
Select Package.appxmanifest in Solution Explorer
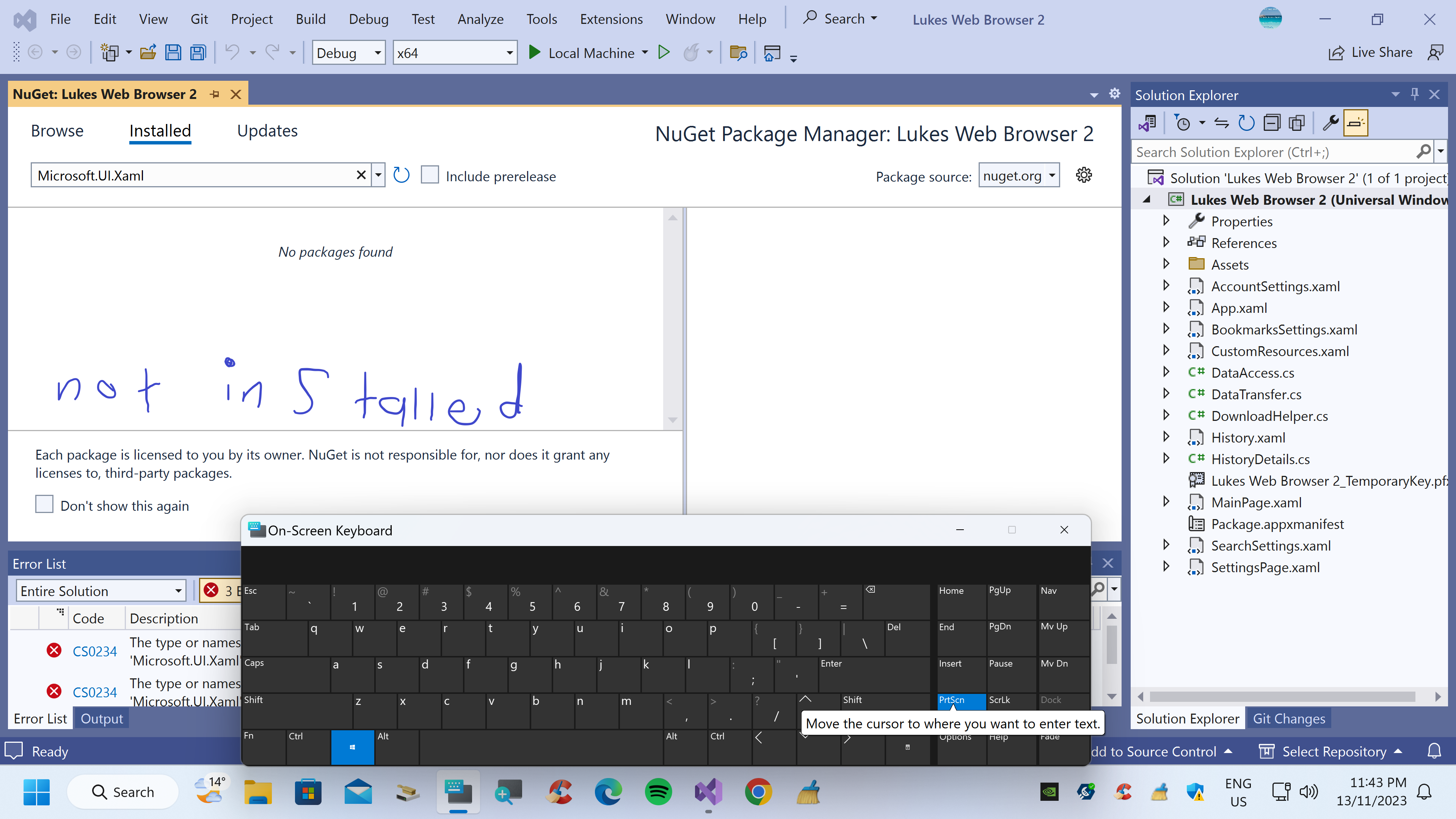click(1277, 524)
